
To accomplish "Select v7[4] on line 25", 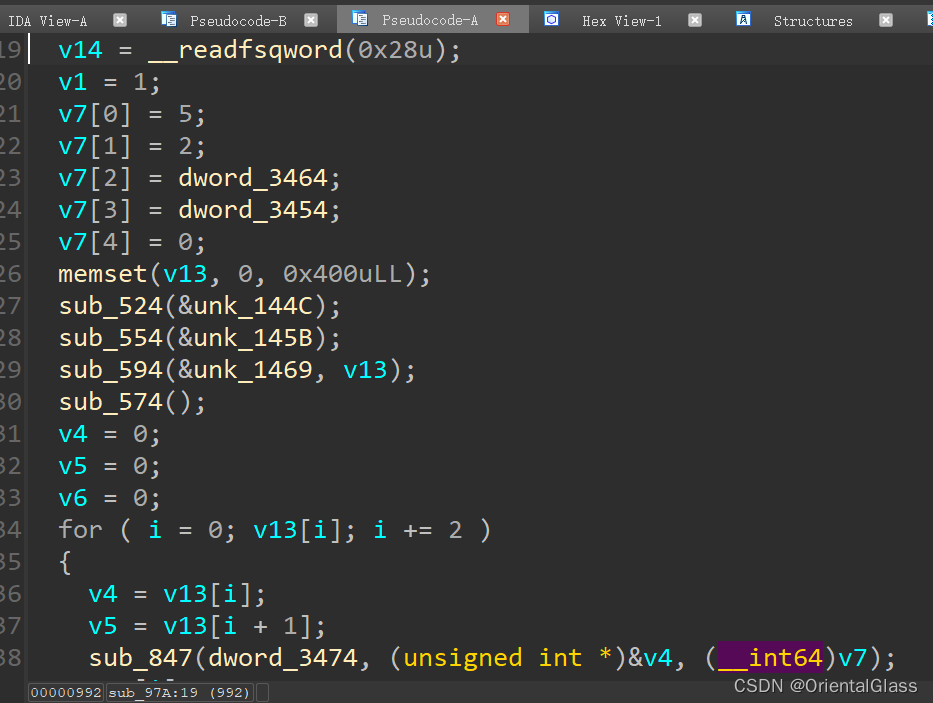I will click(95, 242).
